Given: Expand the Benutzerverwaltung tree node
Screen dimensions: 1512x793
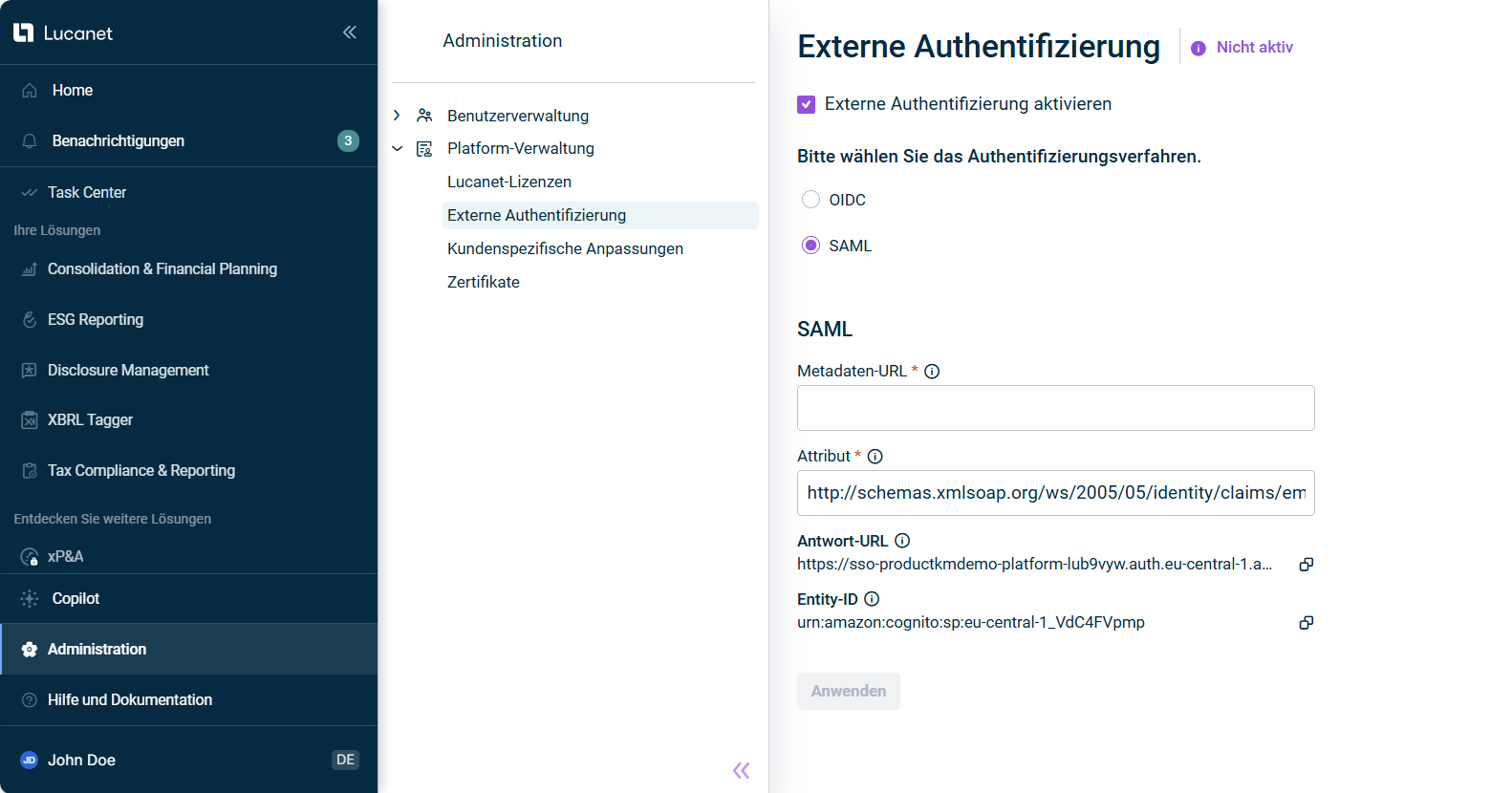Looking at the screenshot, I should (x=397, y=116).
